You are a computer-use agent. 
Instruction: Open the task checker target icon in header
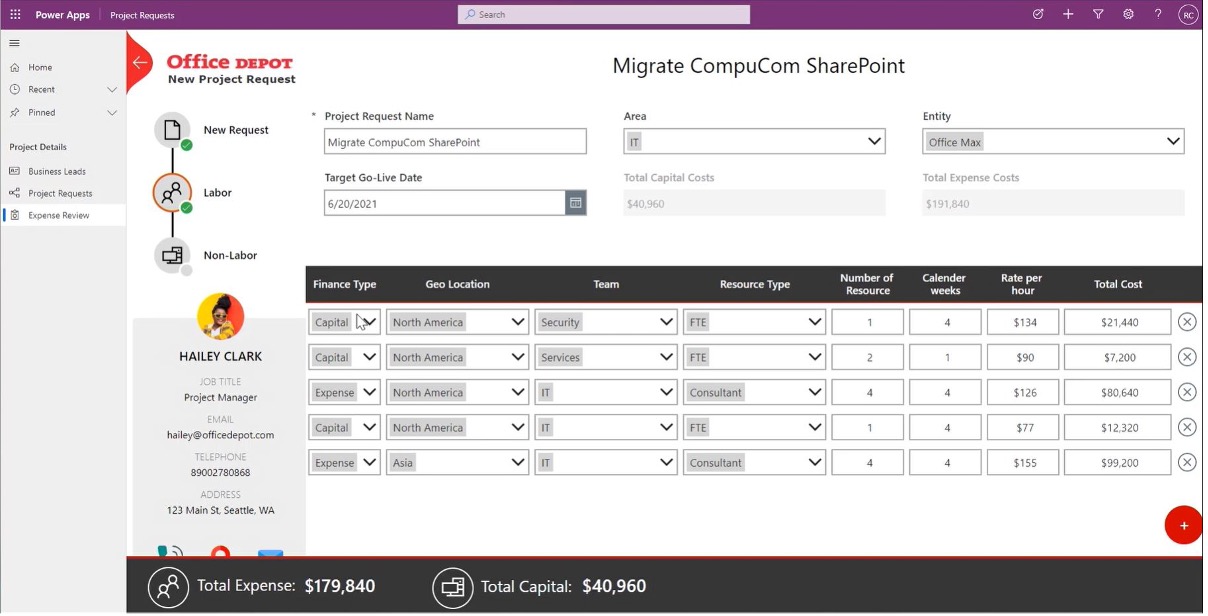[x=1038, y=15]
